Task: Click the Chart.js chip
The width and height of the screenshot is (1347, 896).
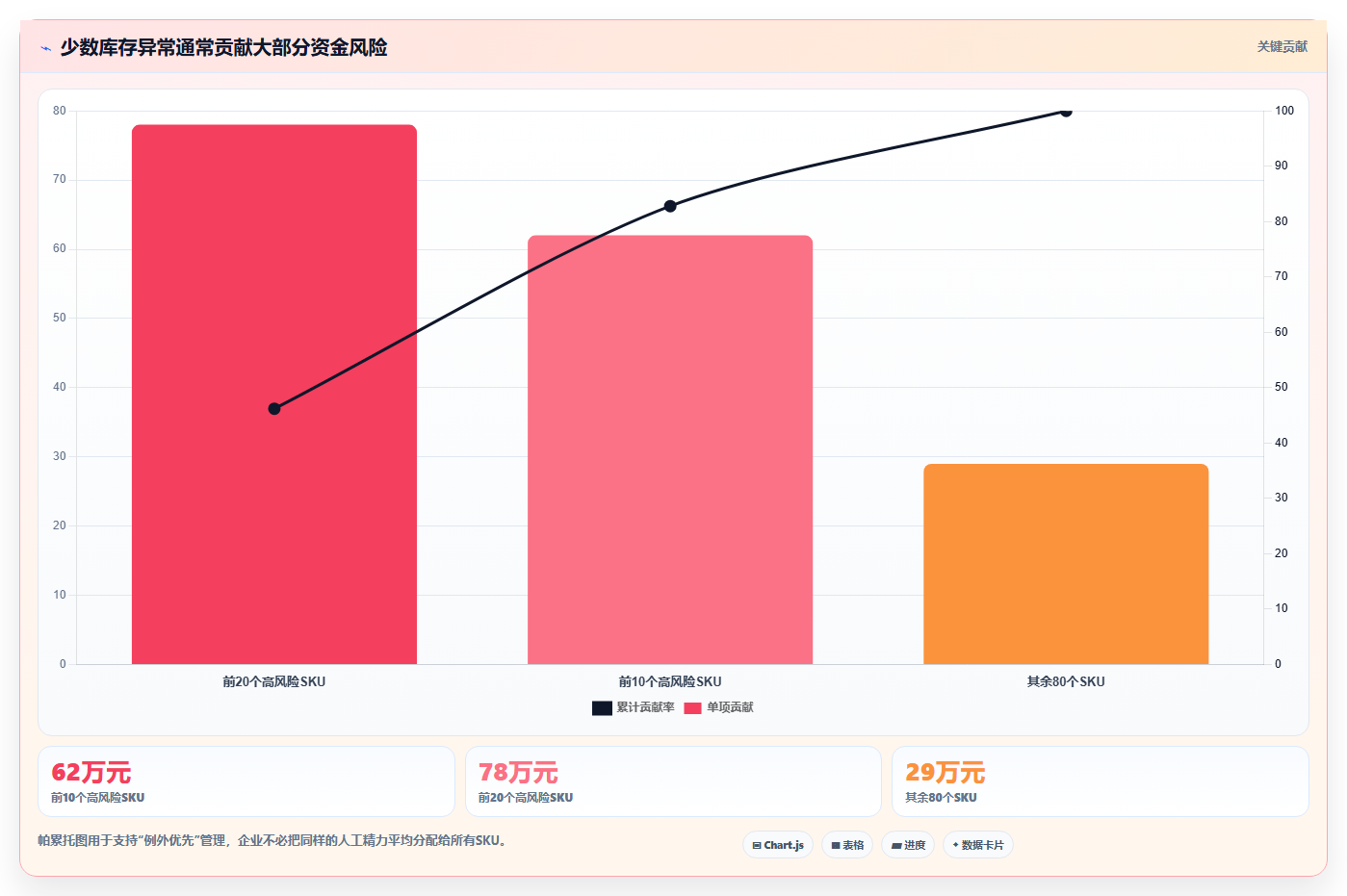Action: pos(778,845)
